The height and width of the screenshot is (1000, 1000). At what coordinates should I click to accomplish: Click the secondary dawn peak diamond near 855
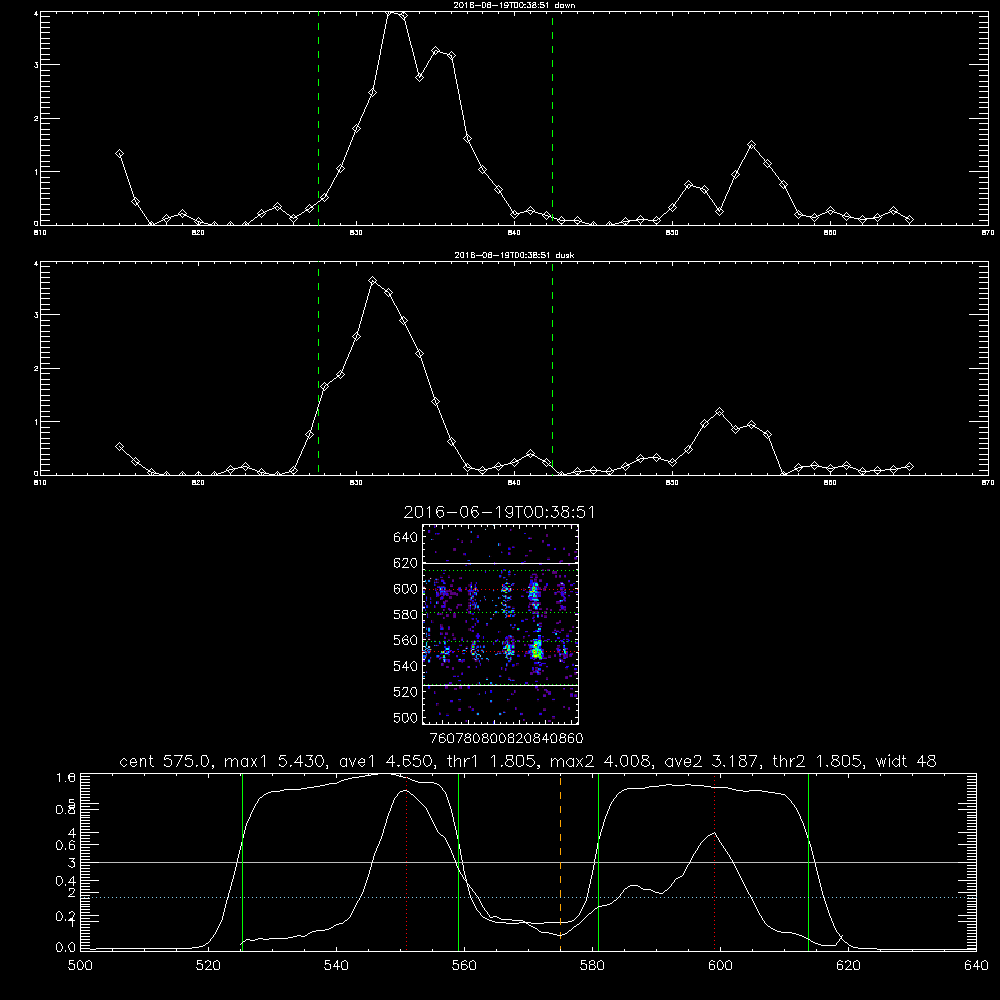coord(751,145)
